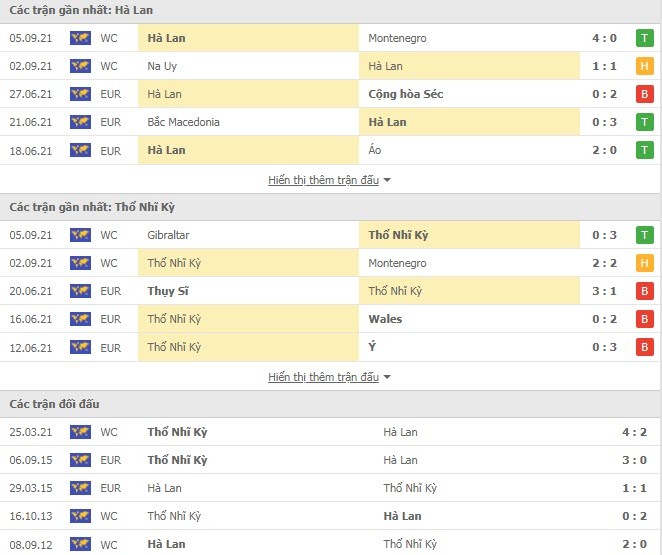Click the orange H badge for Thổ Nhĩ Kỳ vs Montenegro
Viewport: 662px width, 555px height.
pyautogui.click(x=644, y=263)
